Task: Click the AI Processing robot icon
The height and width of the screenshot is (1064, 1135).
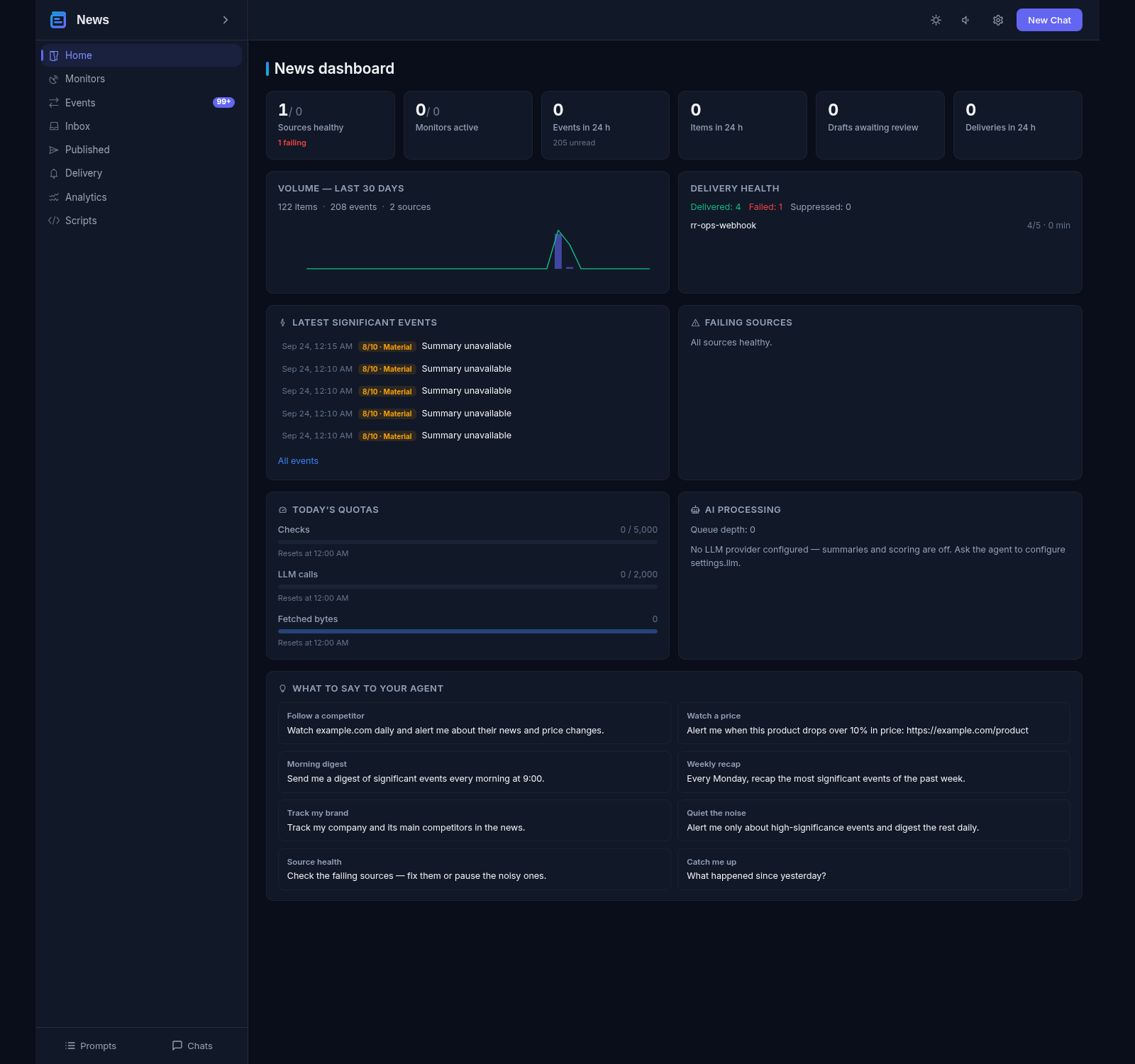Action: point(695,510)
